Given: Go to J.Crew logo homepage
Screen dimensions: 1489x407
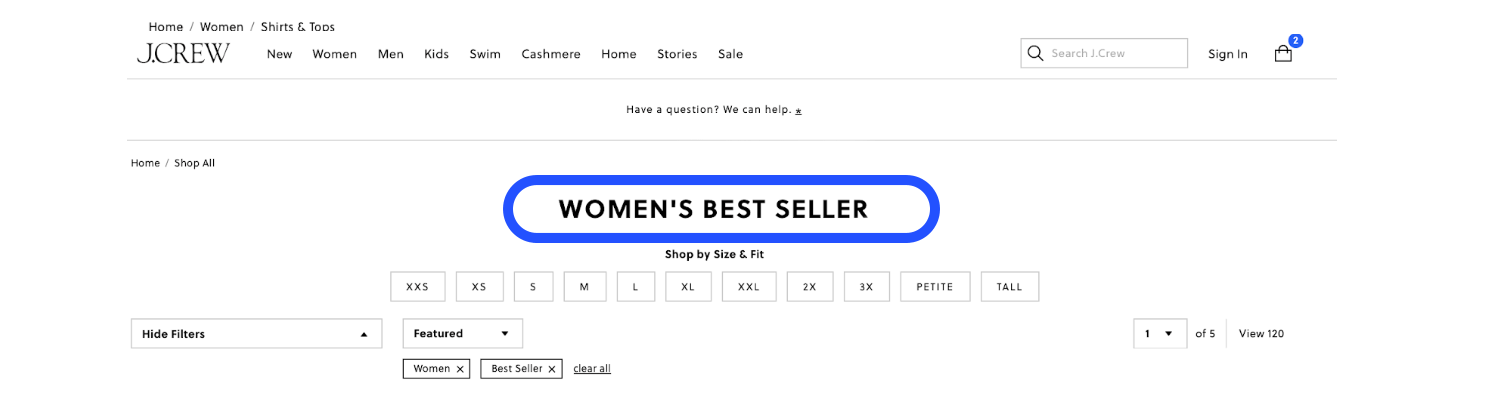Looking at the screenshot, I should tap(183, 54).
